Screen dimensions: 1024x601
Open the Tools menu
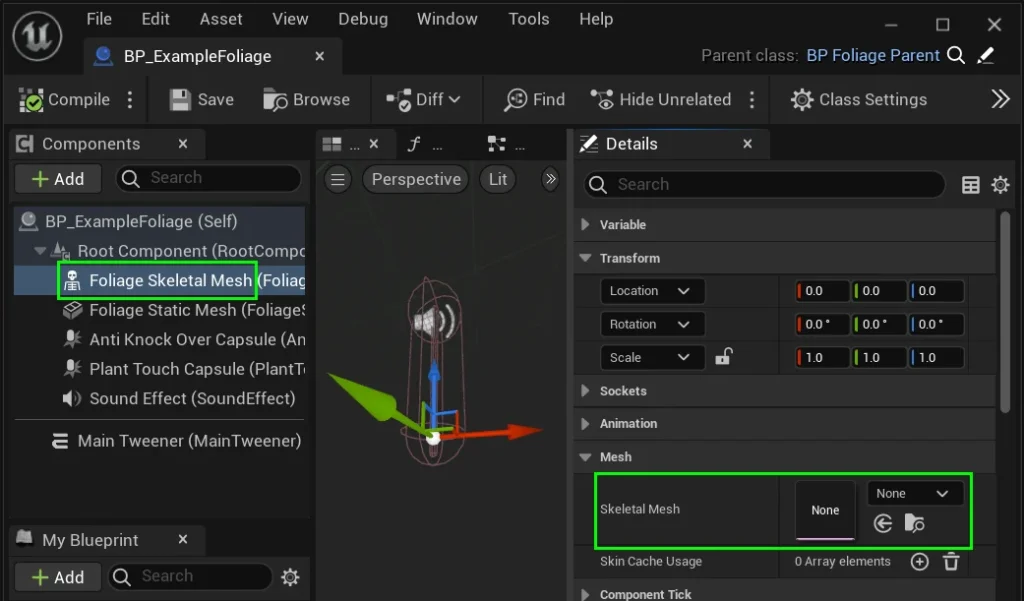(x=528, y=19)
